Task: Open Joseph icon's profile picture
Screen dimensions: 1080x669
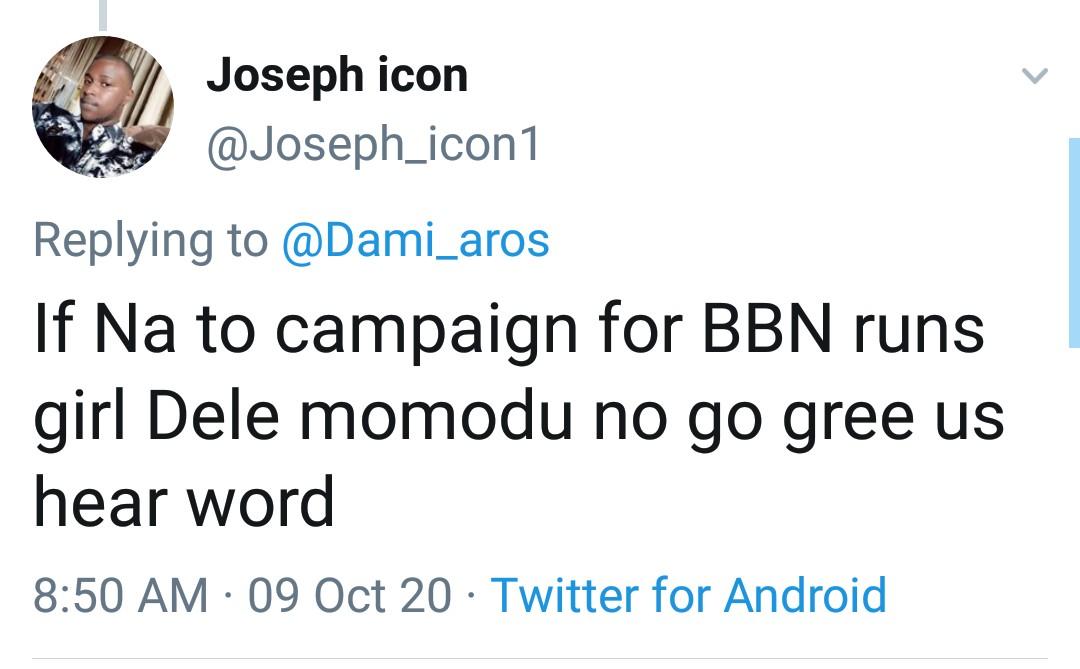Action: coord(103,107)
